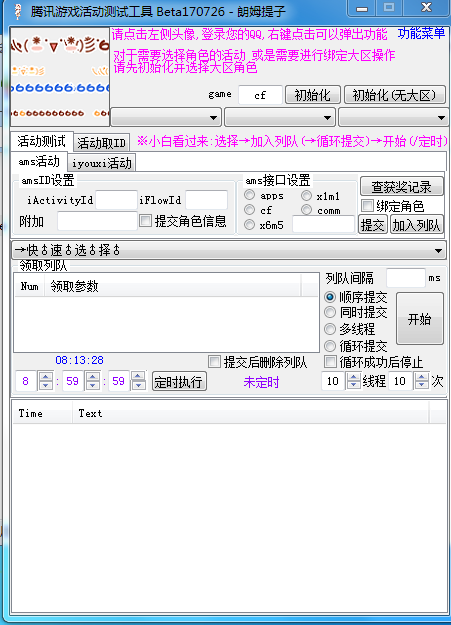
Task: Increase the 线程 count stepper up arrow
Action: pyautogui.click(x=353, y=377)
